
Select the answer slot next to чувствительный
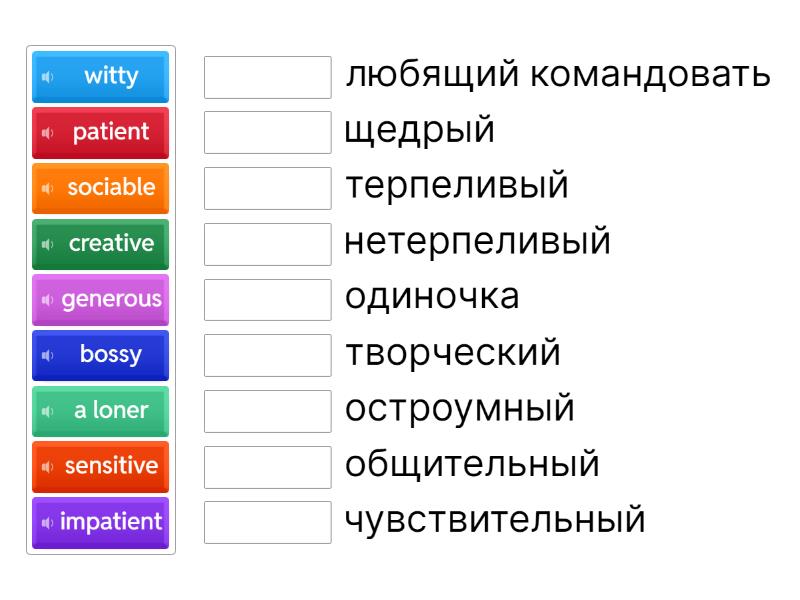click(267, 522)
